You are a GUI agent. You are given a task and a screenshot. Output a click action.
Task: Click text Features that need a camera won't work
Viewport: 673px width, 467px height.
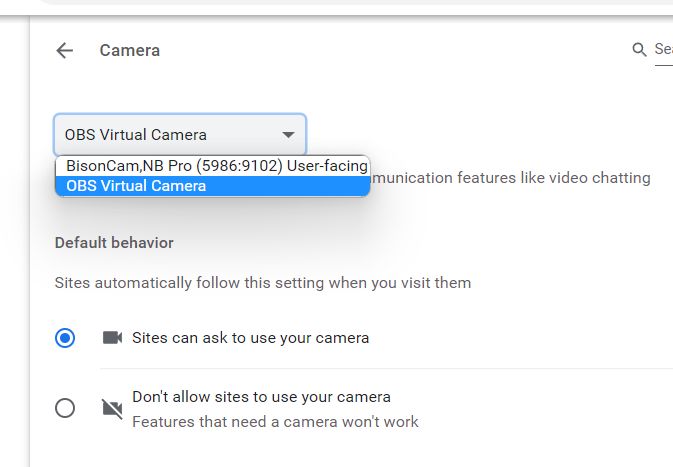pos(275,422)
